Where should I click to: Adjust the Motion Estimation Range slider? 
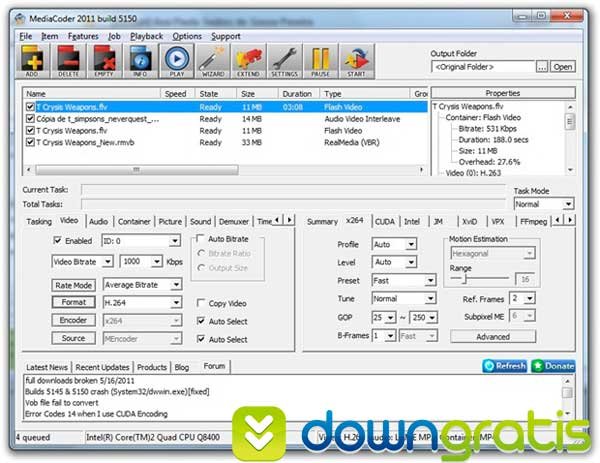[462, 280]
